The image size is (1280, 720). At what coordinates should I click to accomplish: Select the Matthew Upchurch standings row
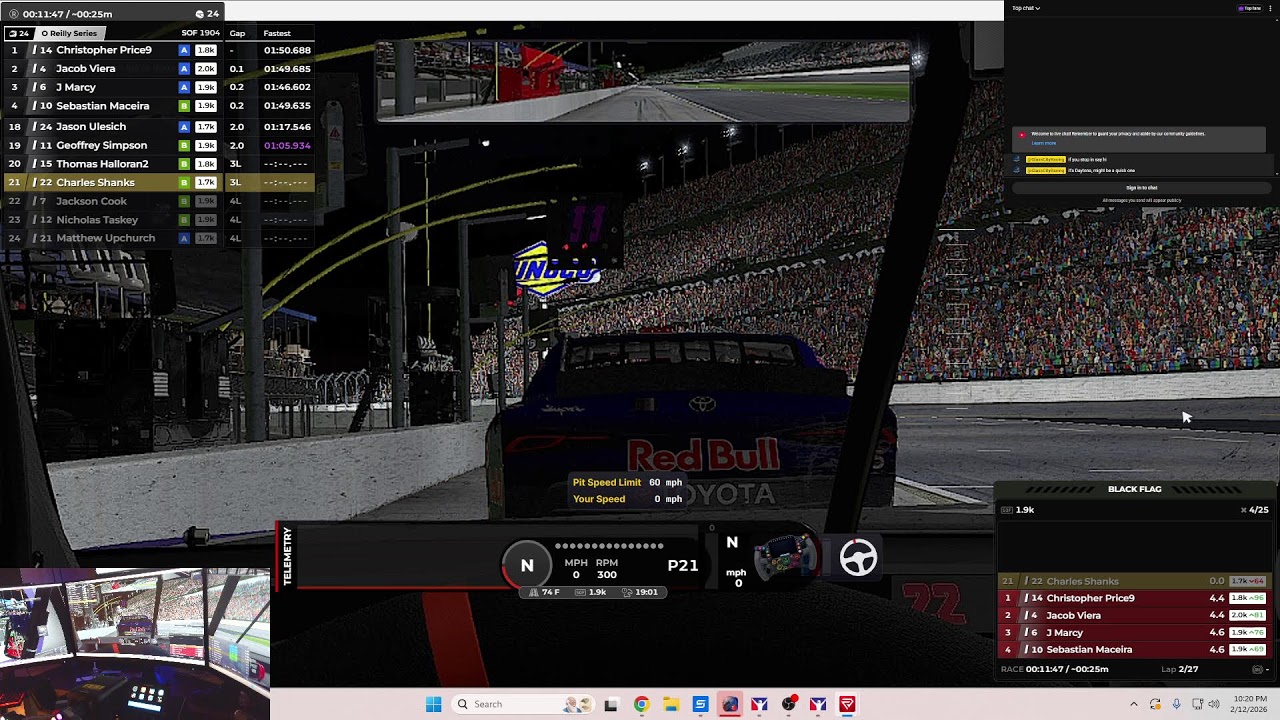click(x=158, y=238)
